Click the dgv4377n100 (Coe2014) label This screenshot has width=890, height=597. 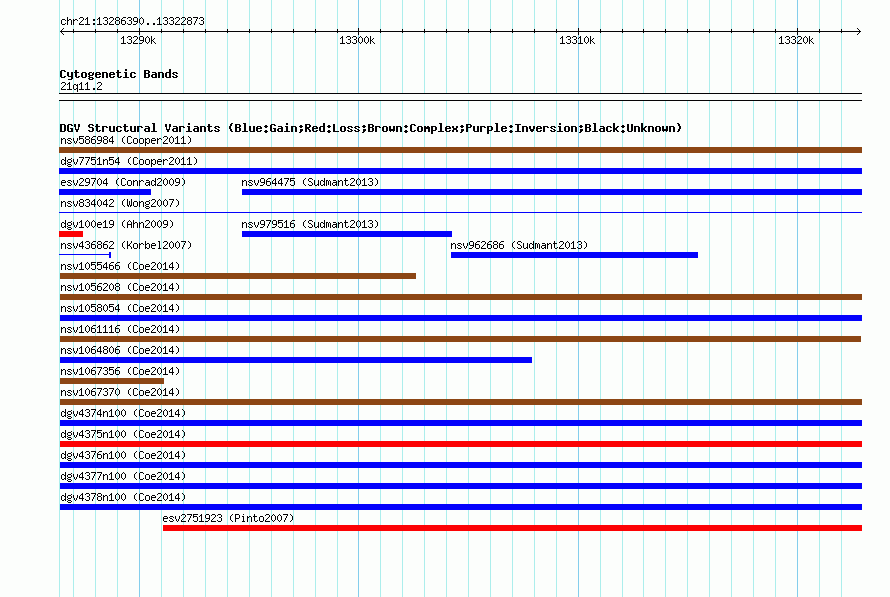(123, 476)
